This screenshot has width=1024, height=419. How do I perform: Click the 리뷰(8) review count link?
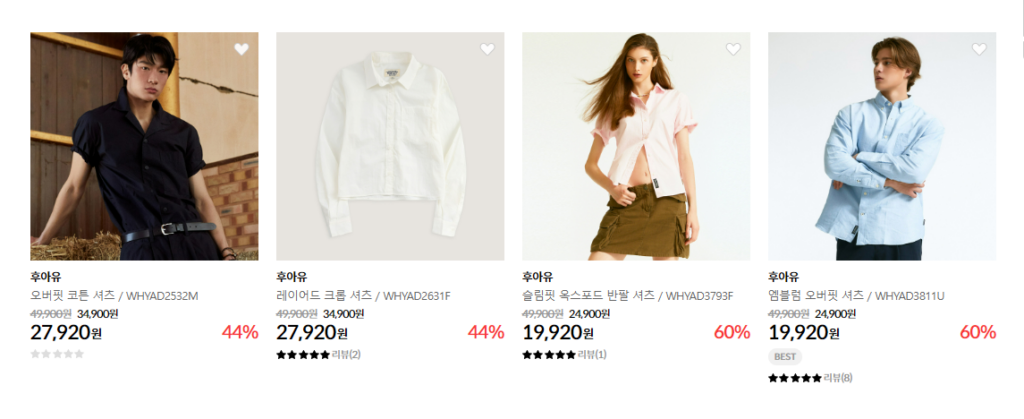coord(838,378)
